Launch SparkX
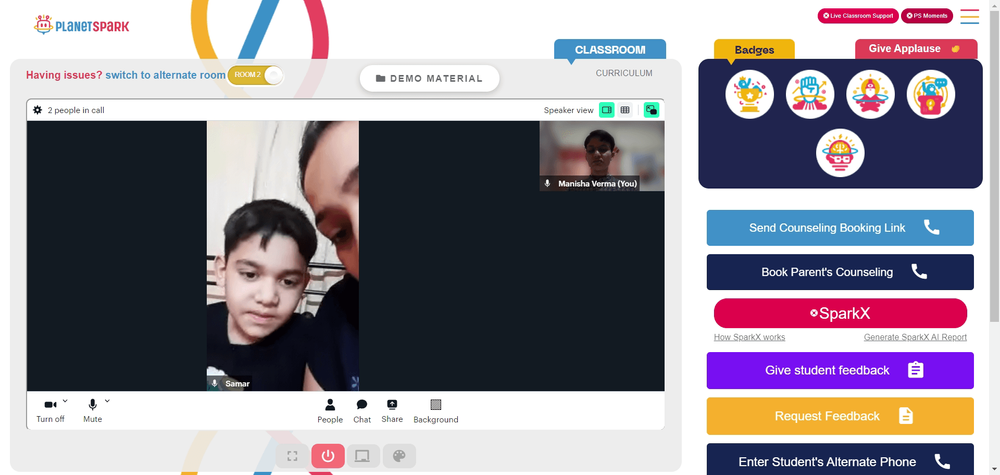The height and width of the screenshot is (475, 1000). click(840, 313)
